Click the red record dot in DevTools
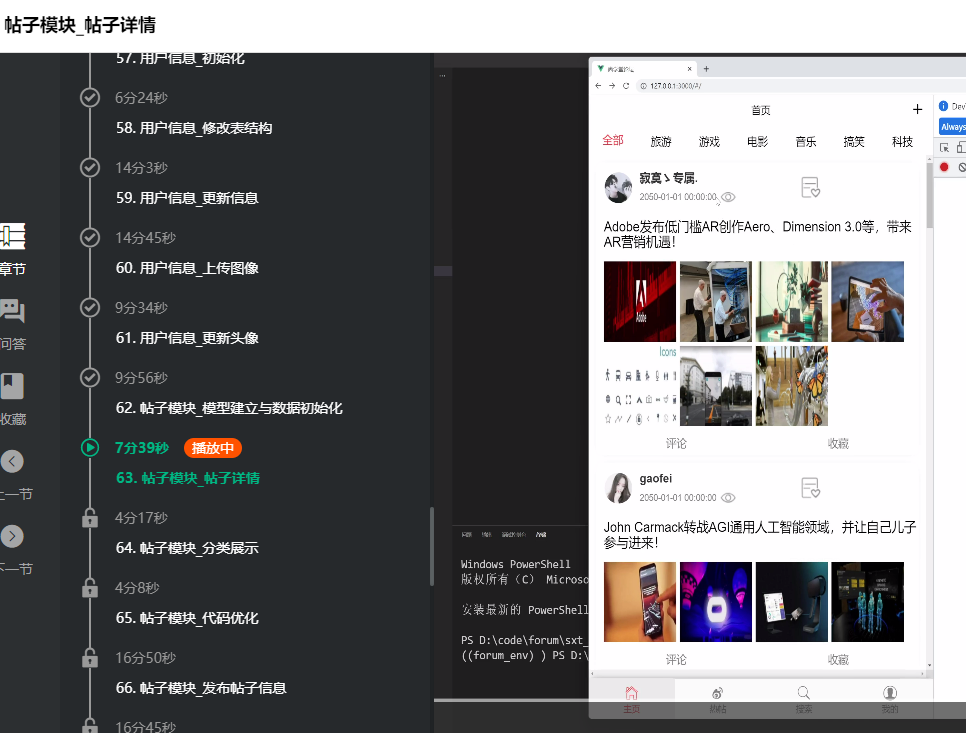The height and width of the screenshot is (733, 966). pos(944,167)
